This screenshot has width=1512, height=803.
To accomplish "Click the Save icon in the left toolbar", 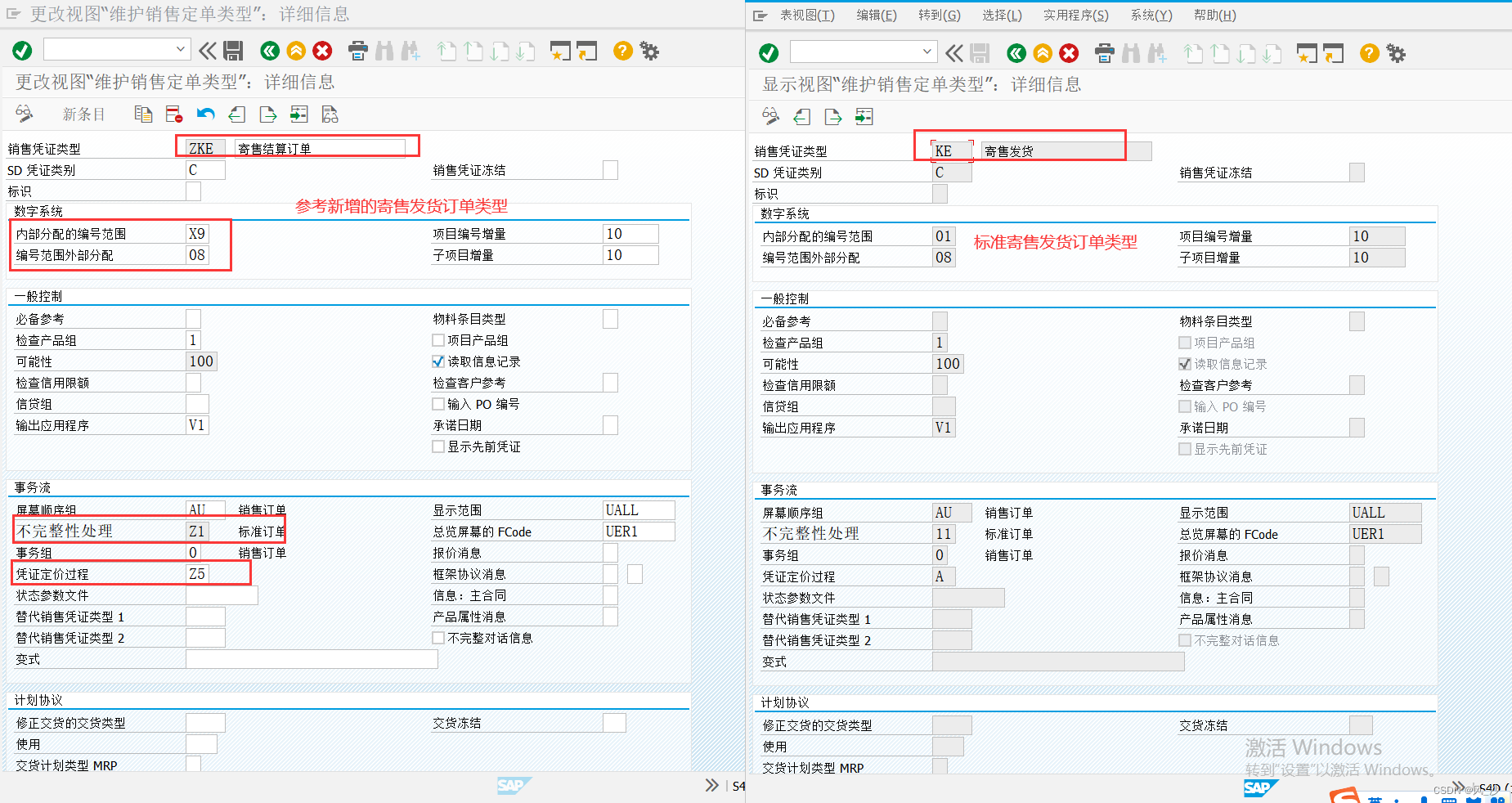I will pyautogui.click(x=234, y=50).
